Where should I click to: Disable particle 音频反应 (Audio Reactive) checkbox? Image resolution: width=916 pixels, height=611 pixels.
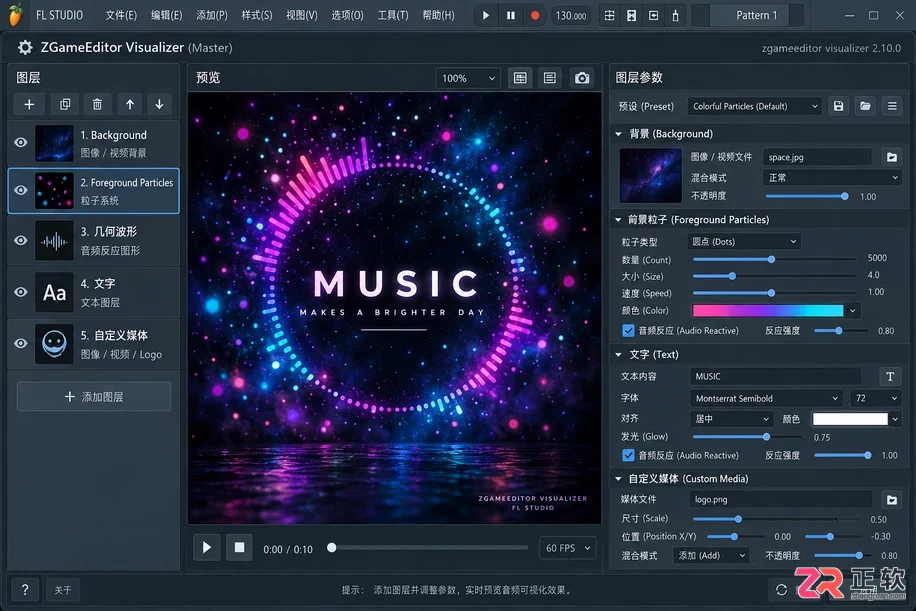pyautogui.click(x=628, y=331)
